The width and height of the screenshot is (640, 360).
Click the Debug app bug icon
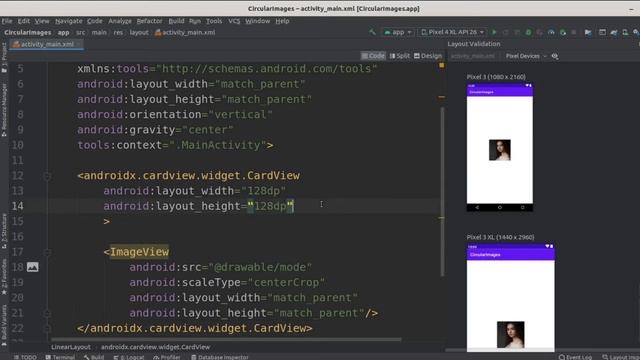(528, 32)
